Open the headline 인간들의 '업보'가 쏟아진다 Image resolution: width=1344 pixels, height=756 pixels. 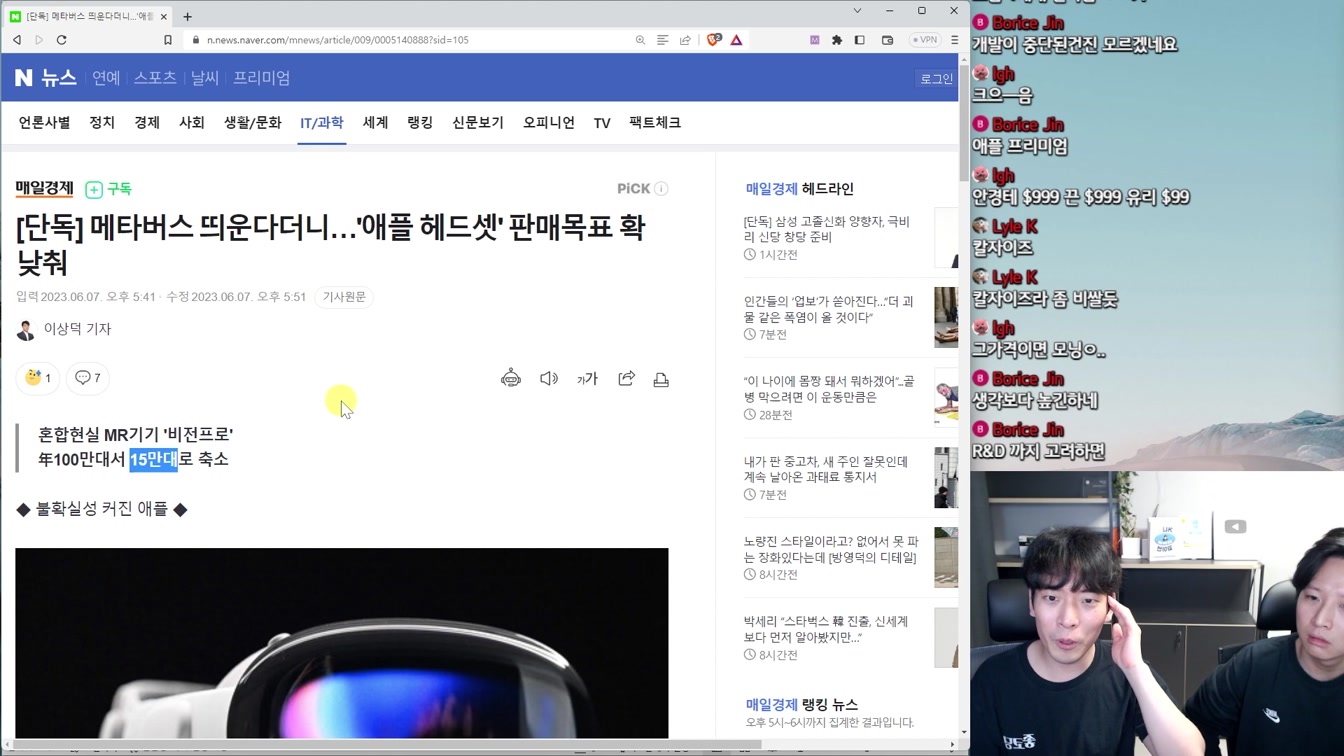tap(828, 309)
